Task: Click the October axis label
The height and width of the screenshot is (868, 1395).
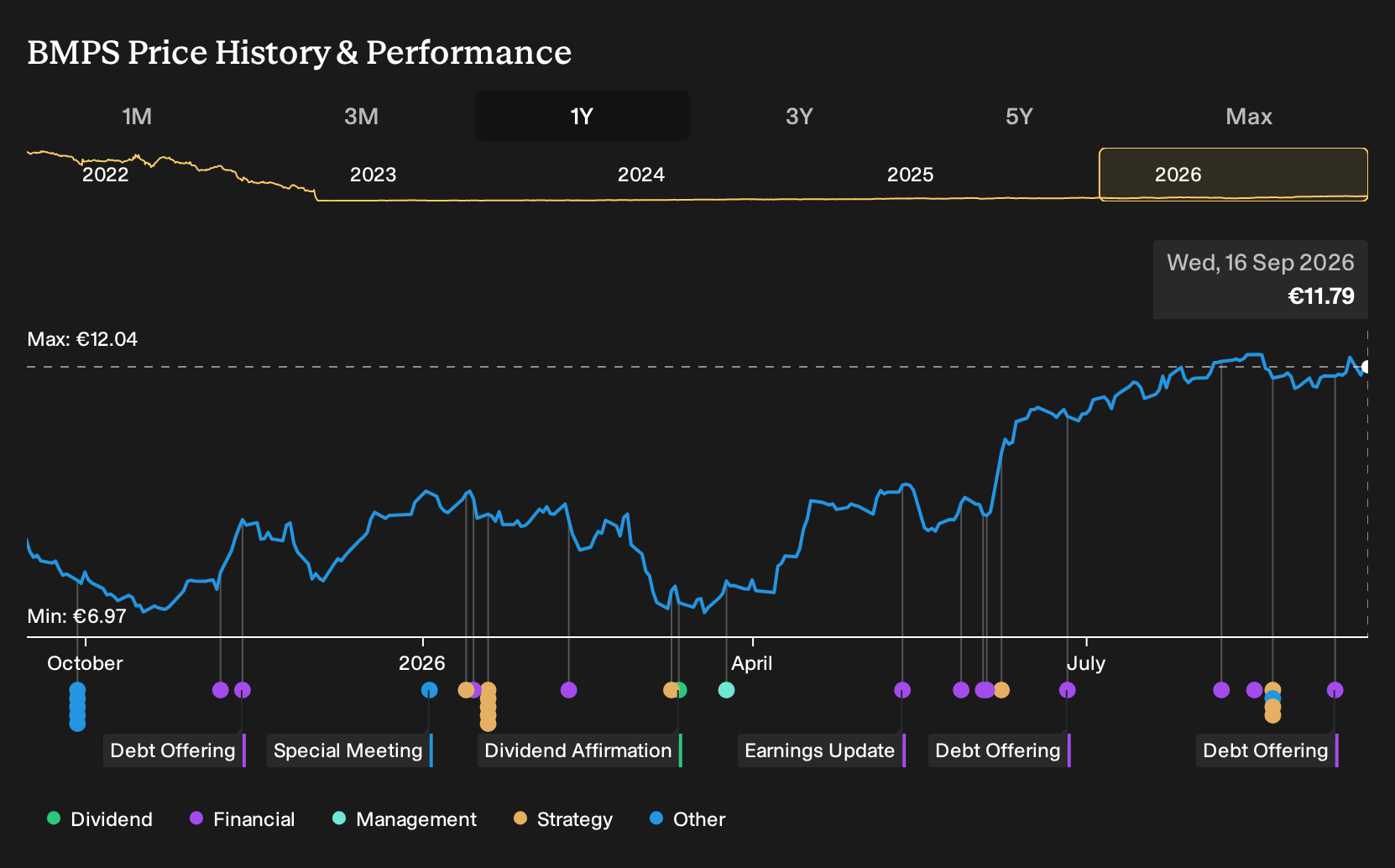Action: [x=85, y=663]
